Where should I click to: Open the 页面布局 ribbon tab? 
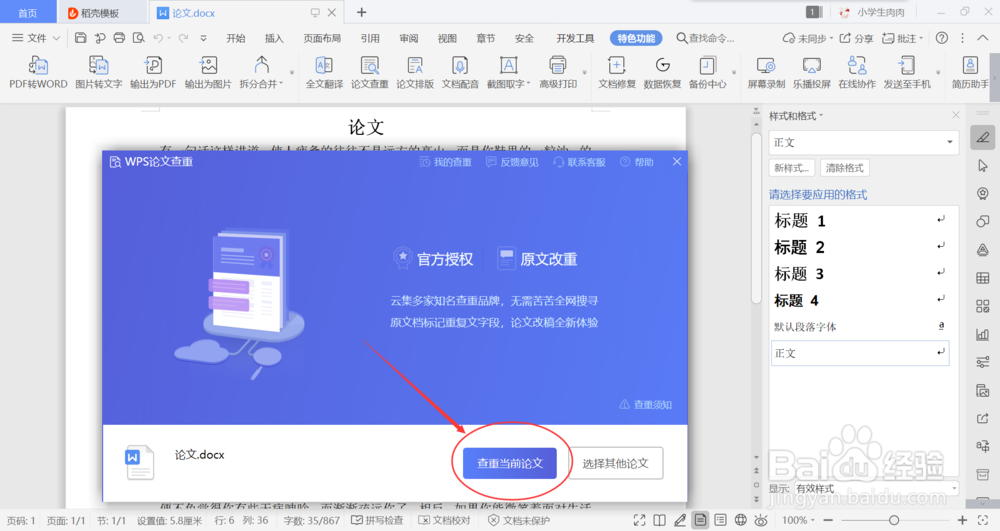(322, 38)
